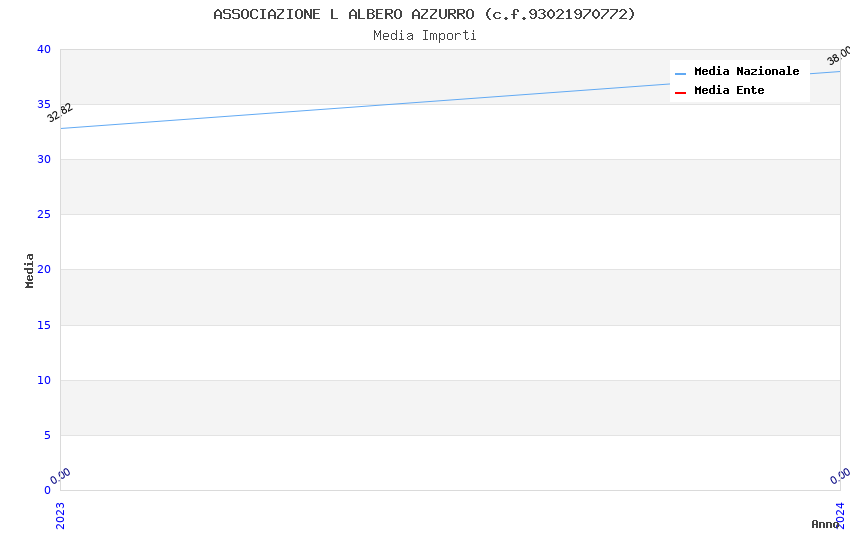850x550 pixels.
Task: Click the 38.00 data label
Action: [838, 55]
